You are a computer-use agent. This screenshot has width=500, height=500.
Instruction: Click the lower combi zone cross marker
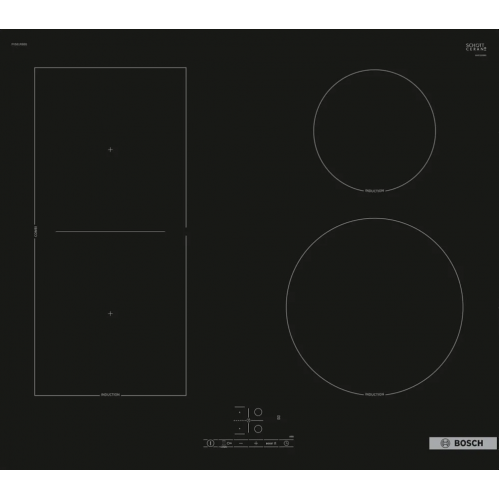click(110, 313)
